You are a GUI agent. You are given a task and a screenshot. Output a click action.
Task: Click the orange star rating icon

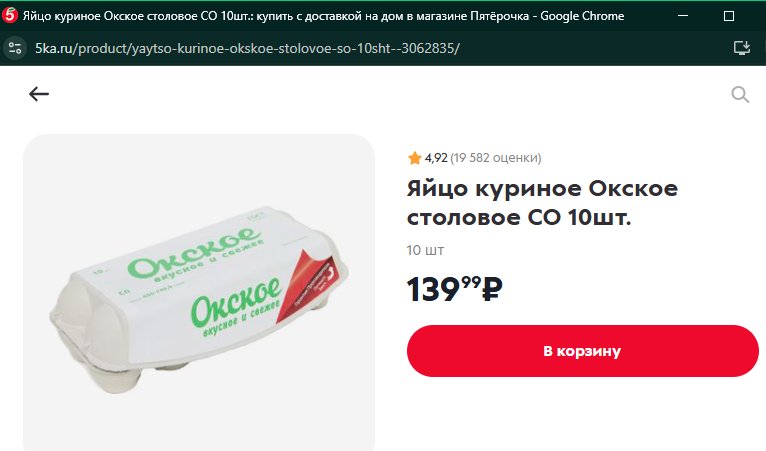[414, 158]
